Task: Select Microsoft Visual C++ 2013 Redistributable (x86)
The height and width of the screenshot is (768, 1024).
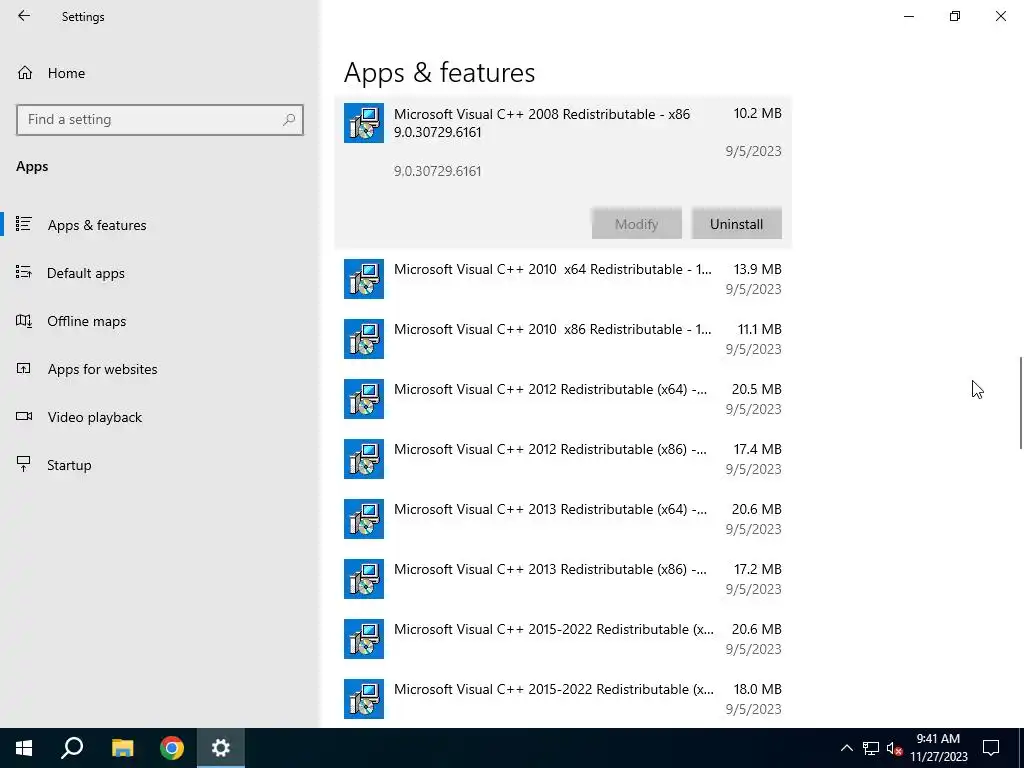Action: pyautogui.click(x=563, y=579)
